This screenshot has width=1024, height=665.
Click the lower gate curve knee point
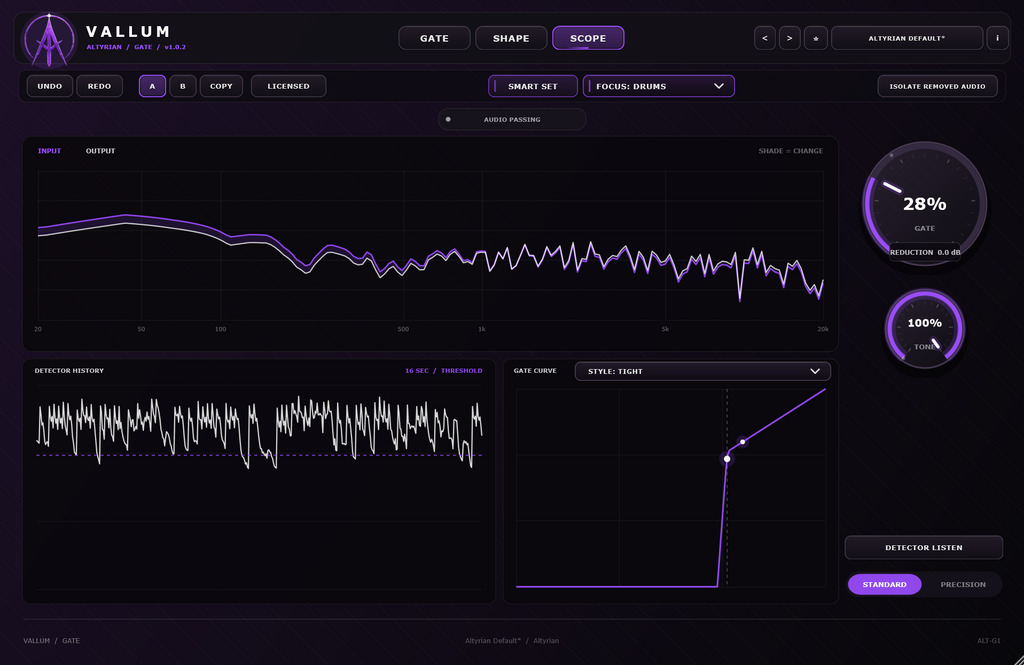pyautogui.click(x=727, y=459)
